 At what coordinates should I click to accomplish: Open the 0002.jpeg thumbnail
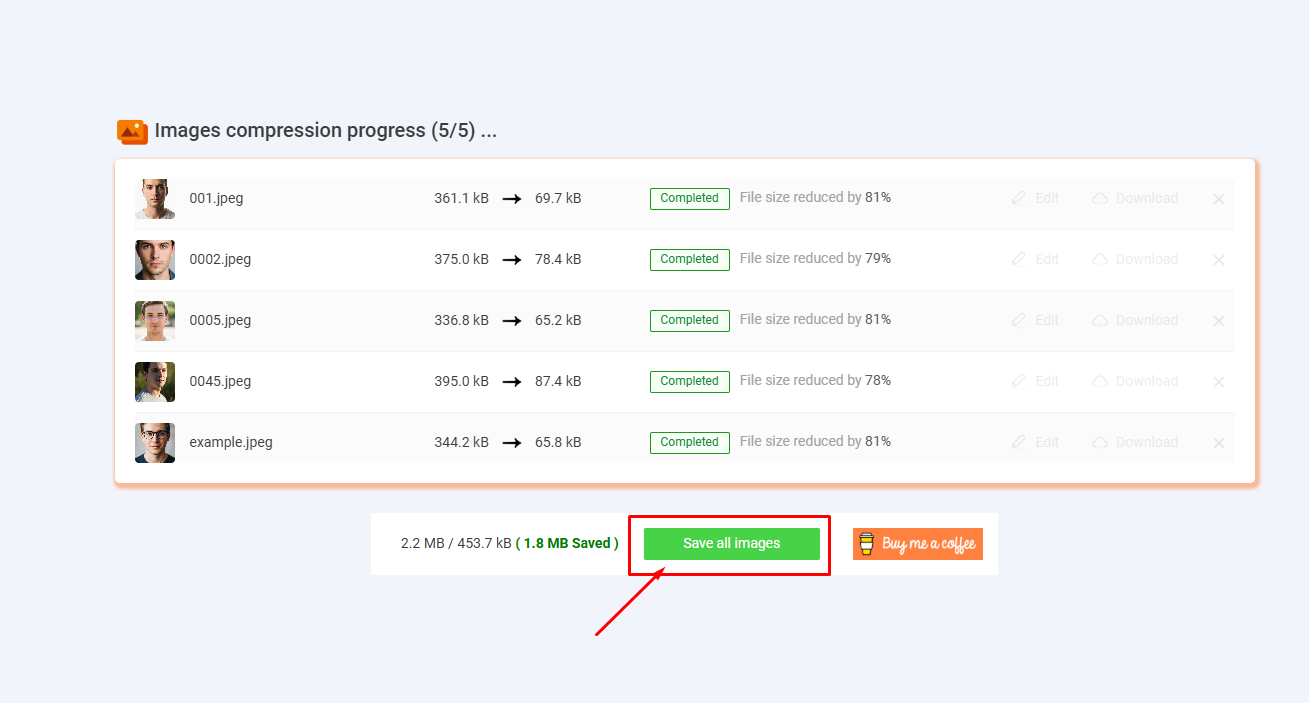[x=155, y=260]
